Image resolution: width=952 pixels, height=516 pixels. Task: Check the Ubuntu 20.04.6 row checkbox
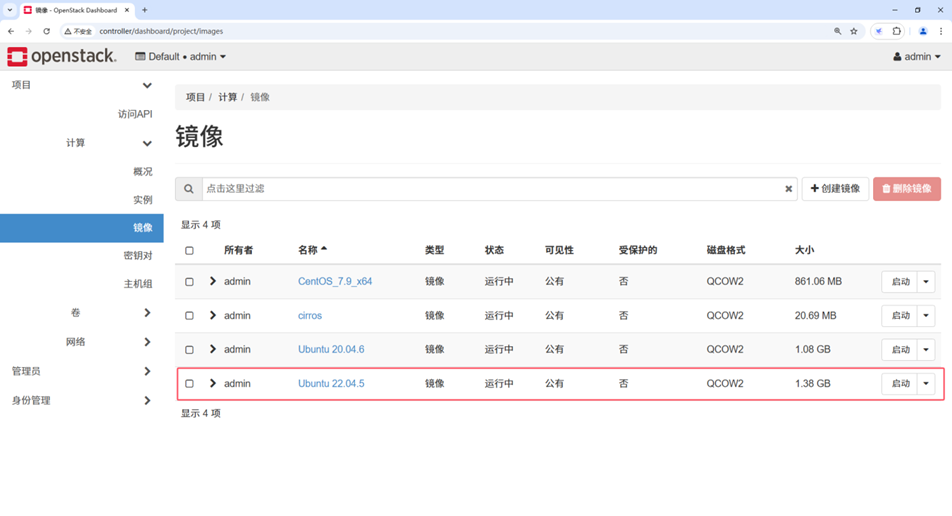189,350
